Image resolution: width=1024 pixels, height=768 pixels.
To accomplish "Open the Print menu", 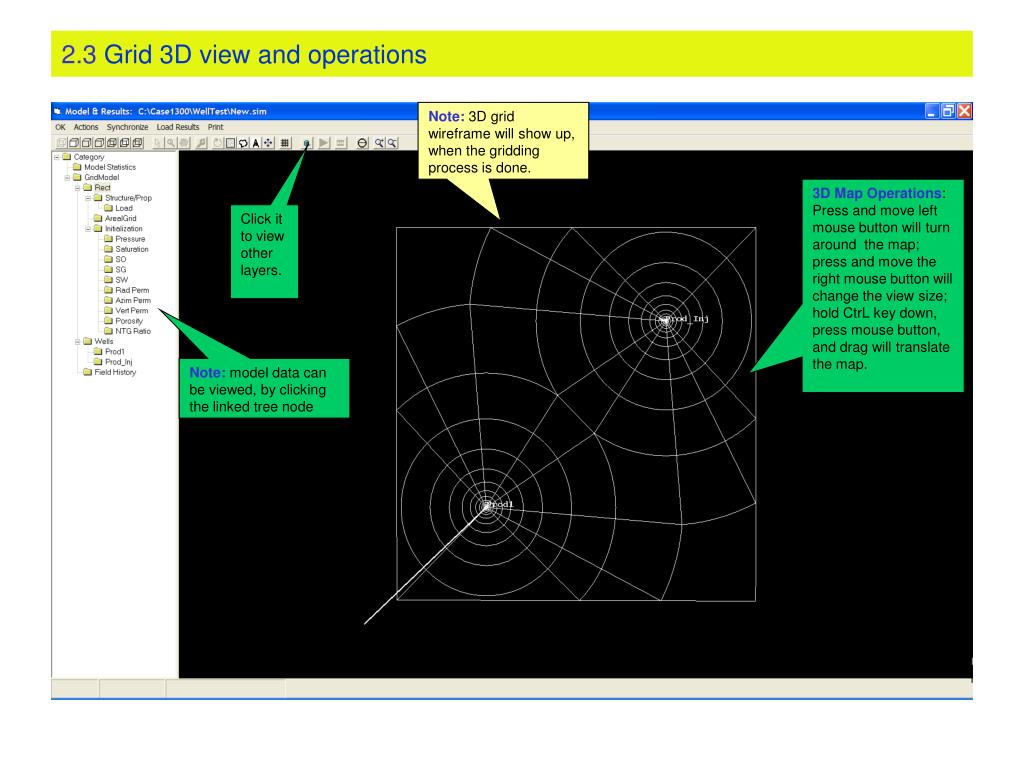I will [216, 127].
